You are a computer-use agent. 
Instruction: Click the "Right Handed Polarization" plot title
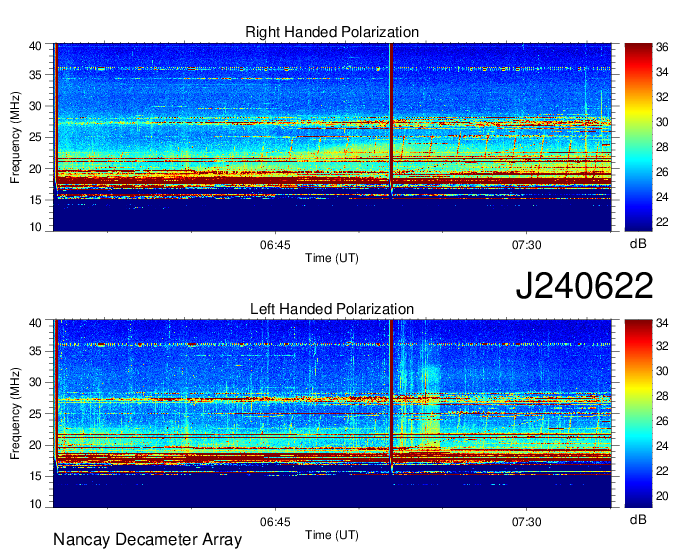[332, 32]
